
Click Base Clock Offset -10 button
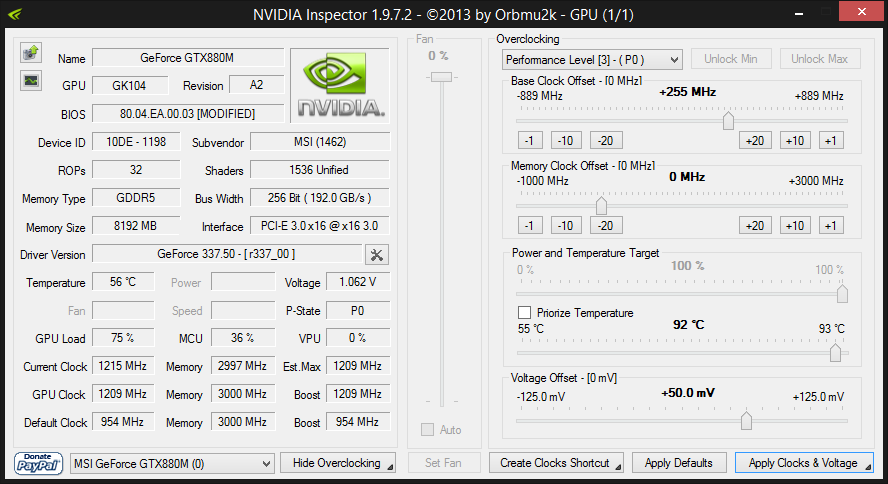click(565, 140)
